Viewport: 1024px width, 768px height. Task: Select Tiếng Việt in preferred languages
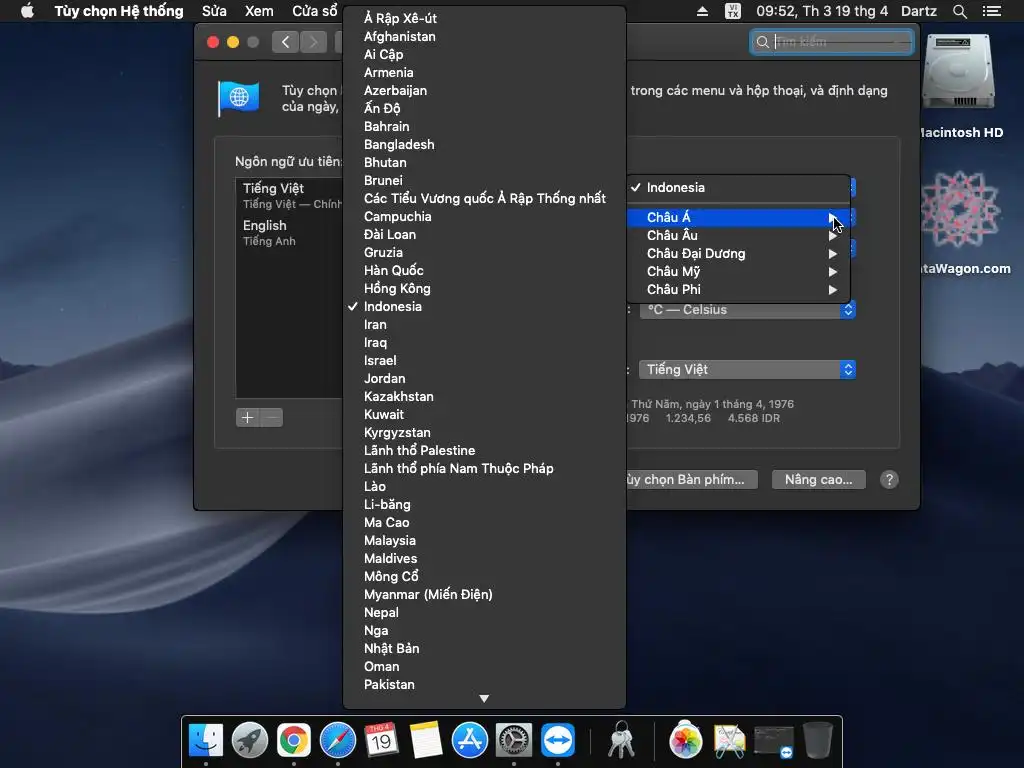pyautogui.click(x=289, y=195)
